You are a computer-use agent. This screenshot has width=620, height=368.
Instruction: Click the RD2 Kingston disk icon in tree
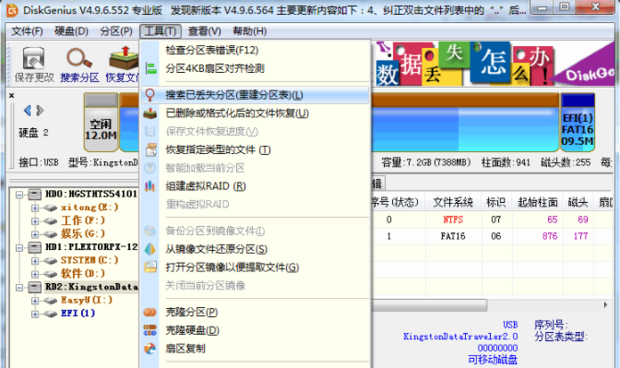[35, 287]
